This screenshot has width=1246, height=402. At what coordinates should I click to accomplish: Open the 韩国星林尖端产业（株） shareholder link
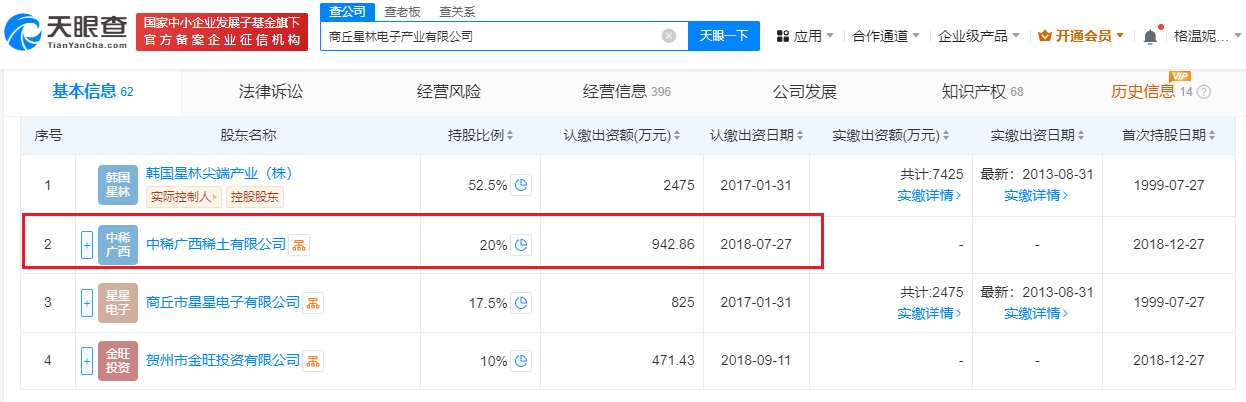pyautogui.click(x=219, y=173)
